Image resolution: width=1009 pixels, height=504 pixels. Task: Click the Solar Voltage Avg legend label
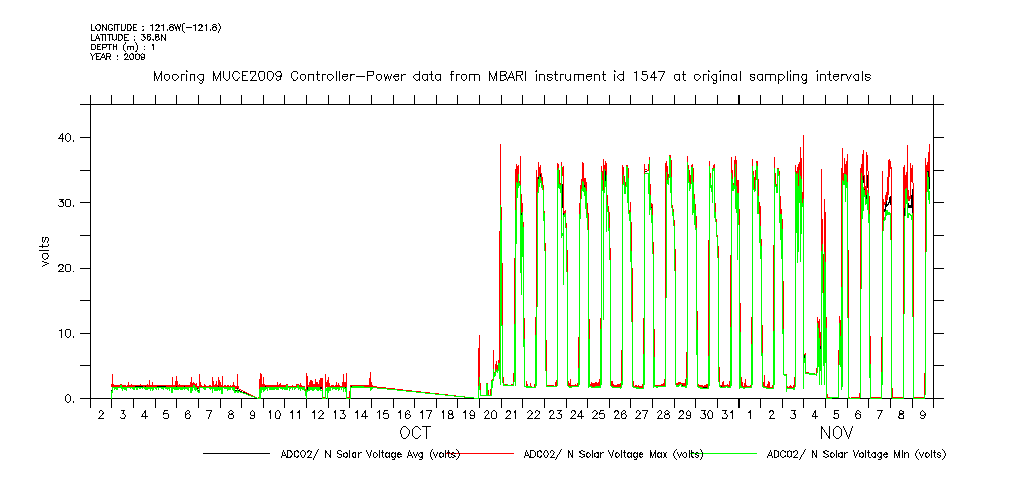pyautogui.click(x=370, y=454)
